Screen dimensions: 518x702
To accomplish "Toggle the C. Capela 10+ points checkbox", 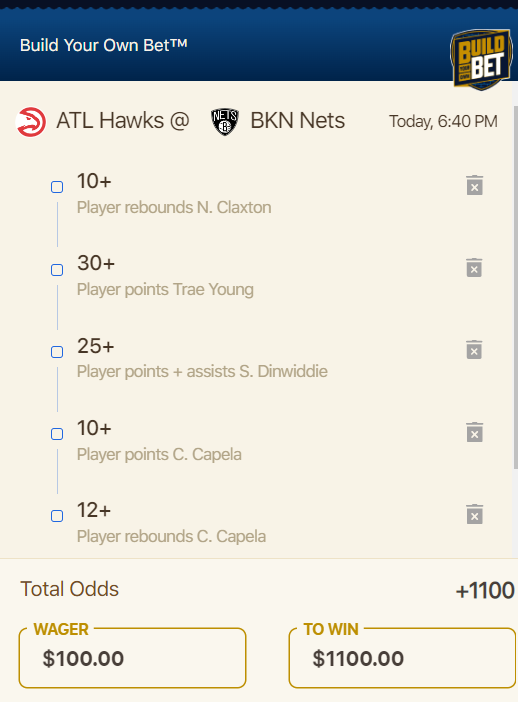I will pyautogui.click(x=57, y=434).
